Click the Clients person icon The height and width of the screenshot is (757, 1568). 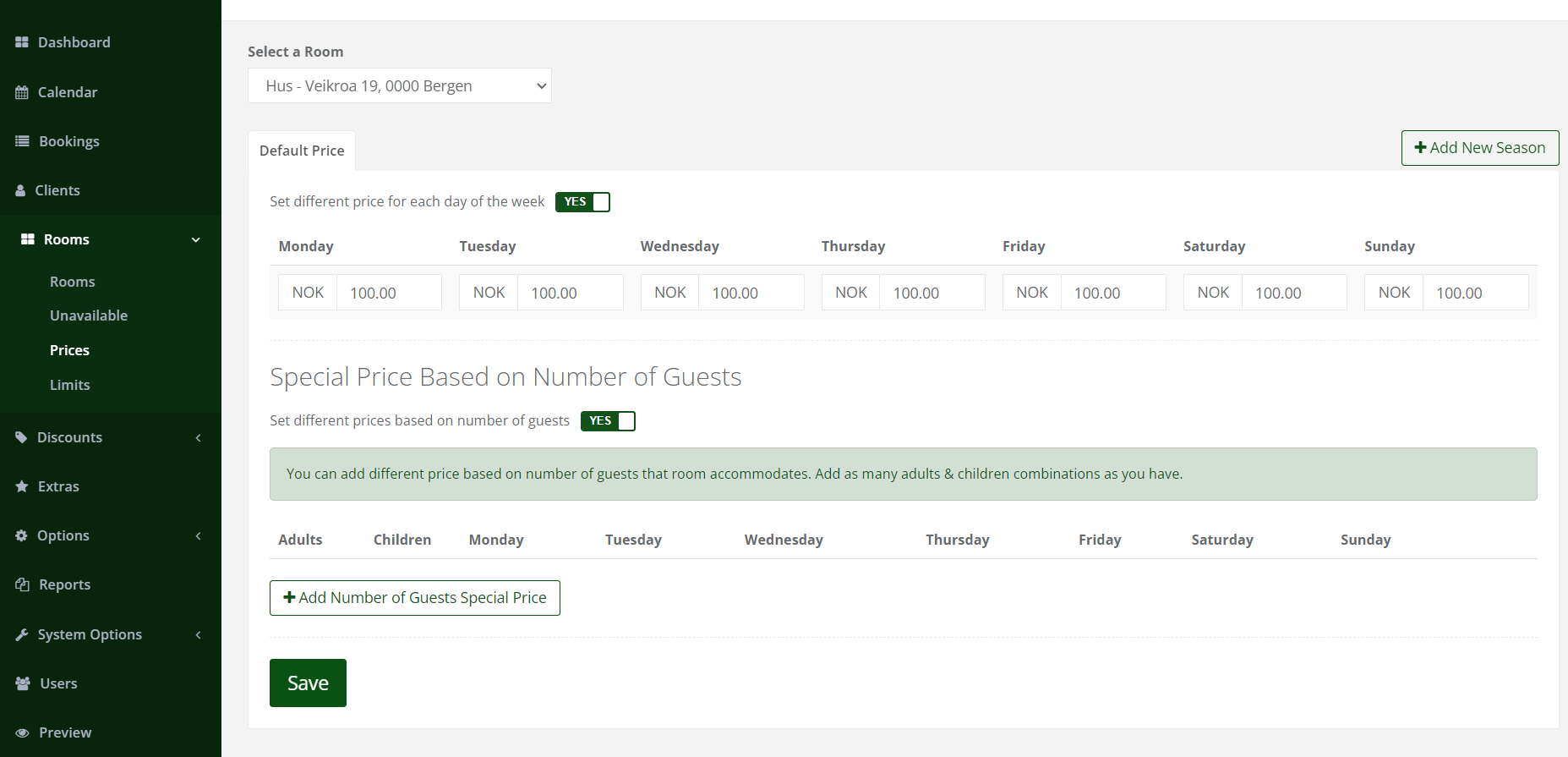click(20, 190)
